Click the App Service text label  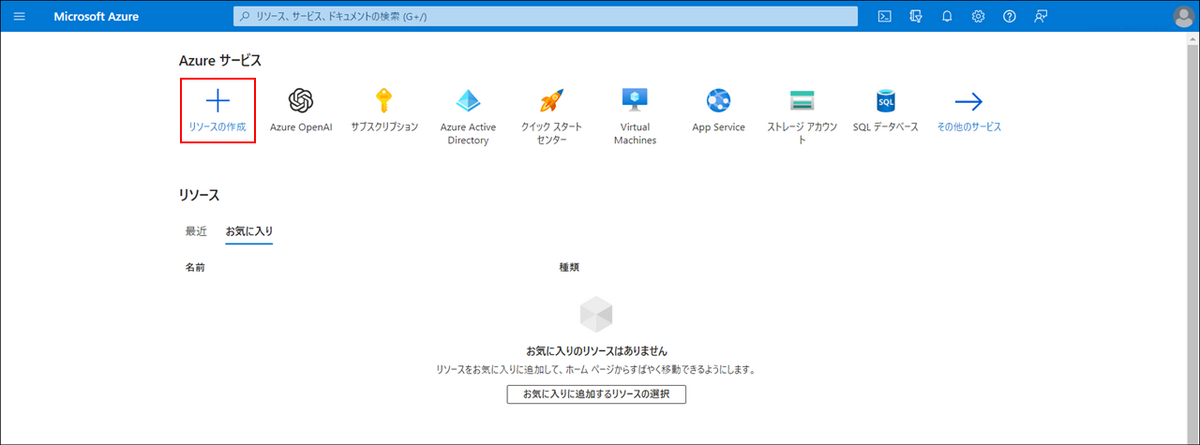click(718, 128)
